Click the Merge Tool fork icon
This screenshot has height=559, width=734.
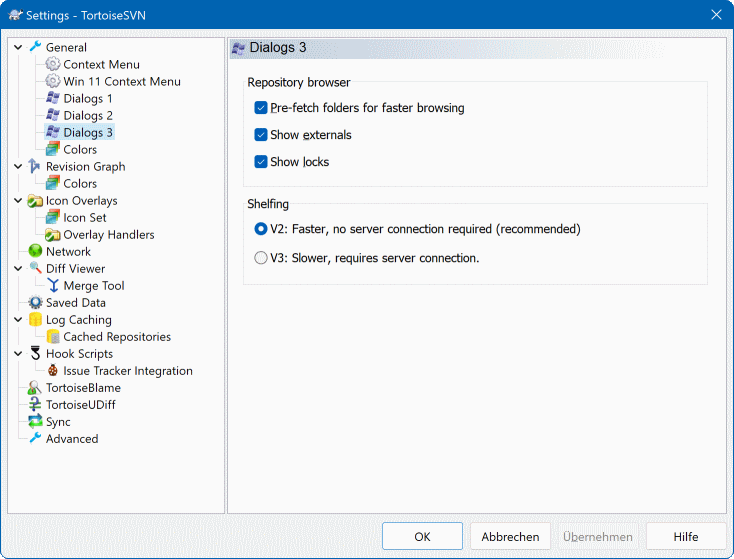pos(53,285)
